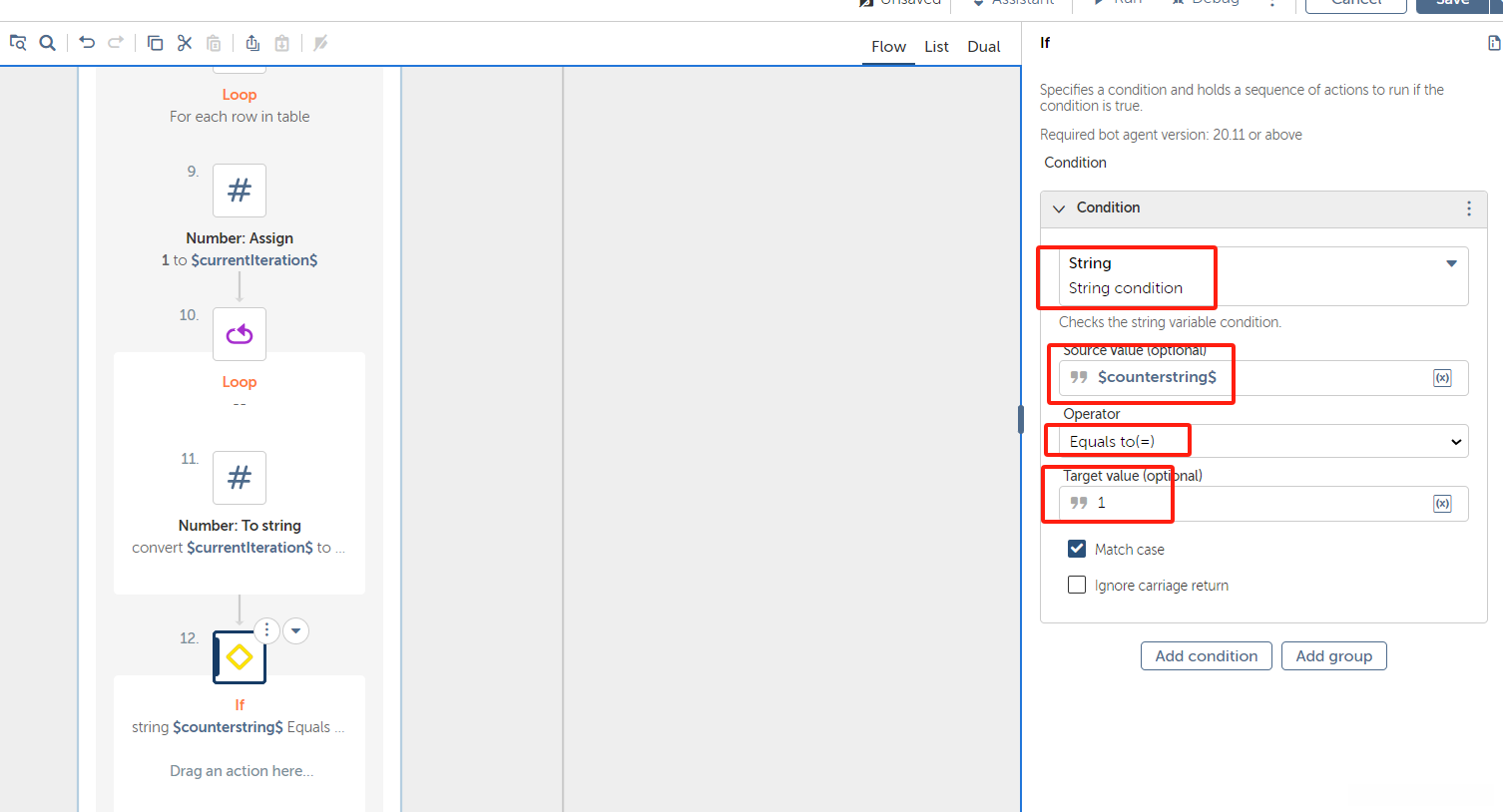Click the Add group button
This screenshot has width=1503, height=812.
coord(1334,656)
